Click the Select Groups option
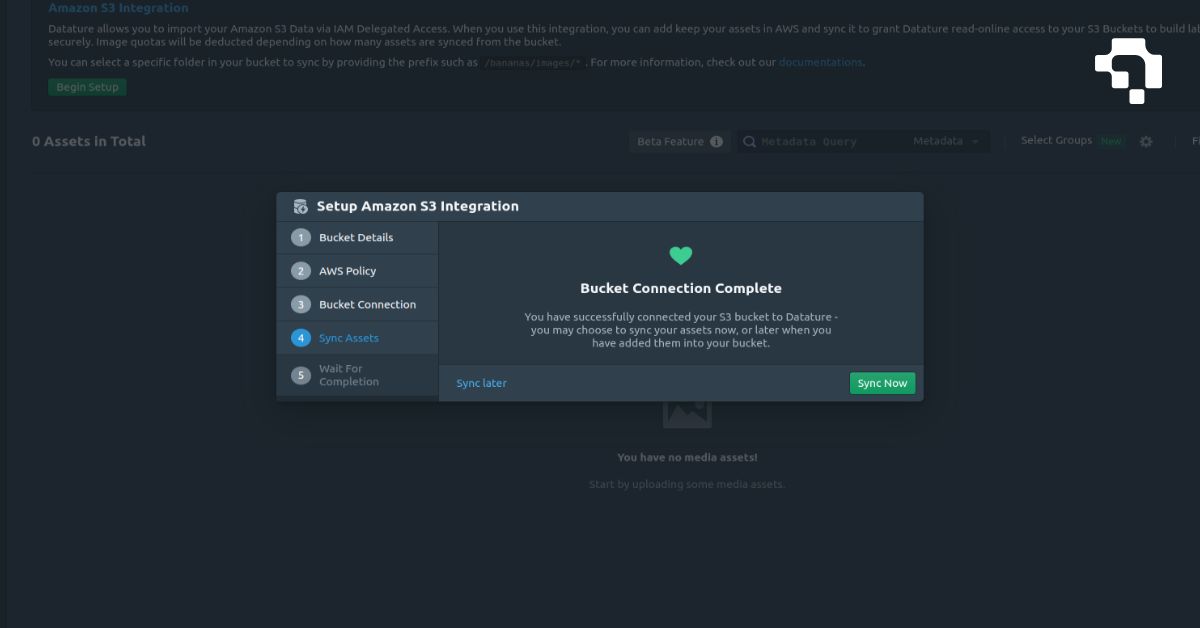The height and width of the screenshot is (628, 1200). pos(1056,141)
